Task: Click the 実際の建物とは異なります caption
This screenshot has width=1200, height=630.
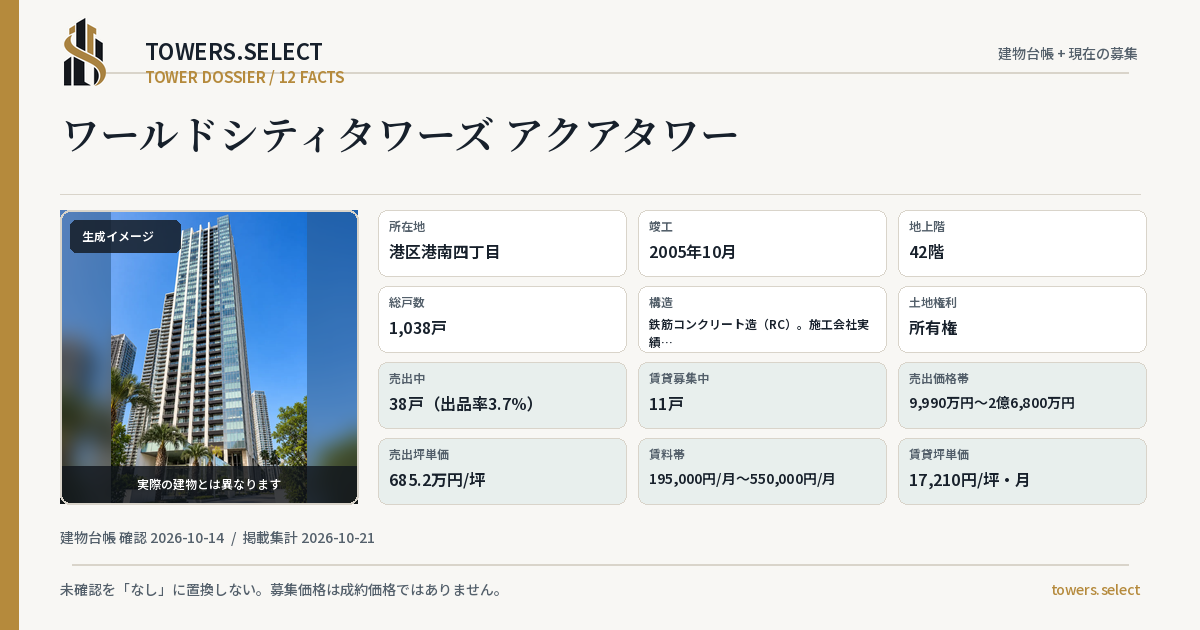Action: [209, 484]
